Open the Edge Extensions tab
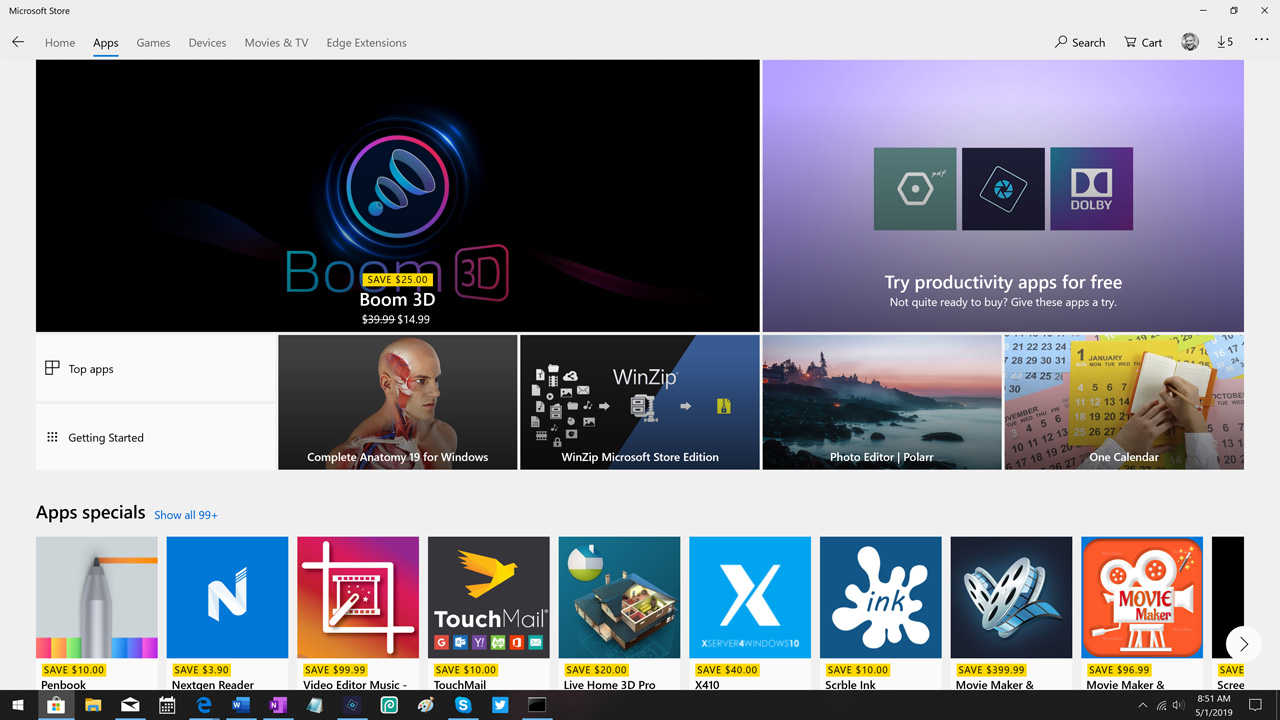 (x=366, y=43)
